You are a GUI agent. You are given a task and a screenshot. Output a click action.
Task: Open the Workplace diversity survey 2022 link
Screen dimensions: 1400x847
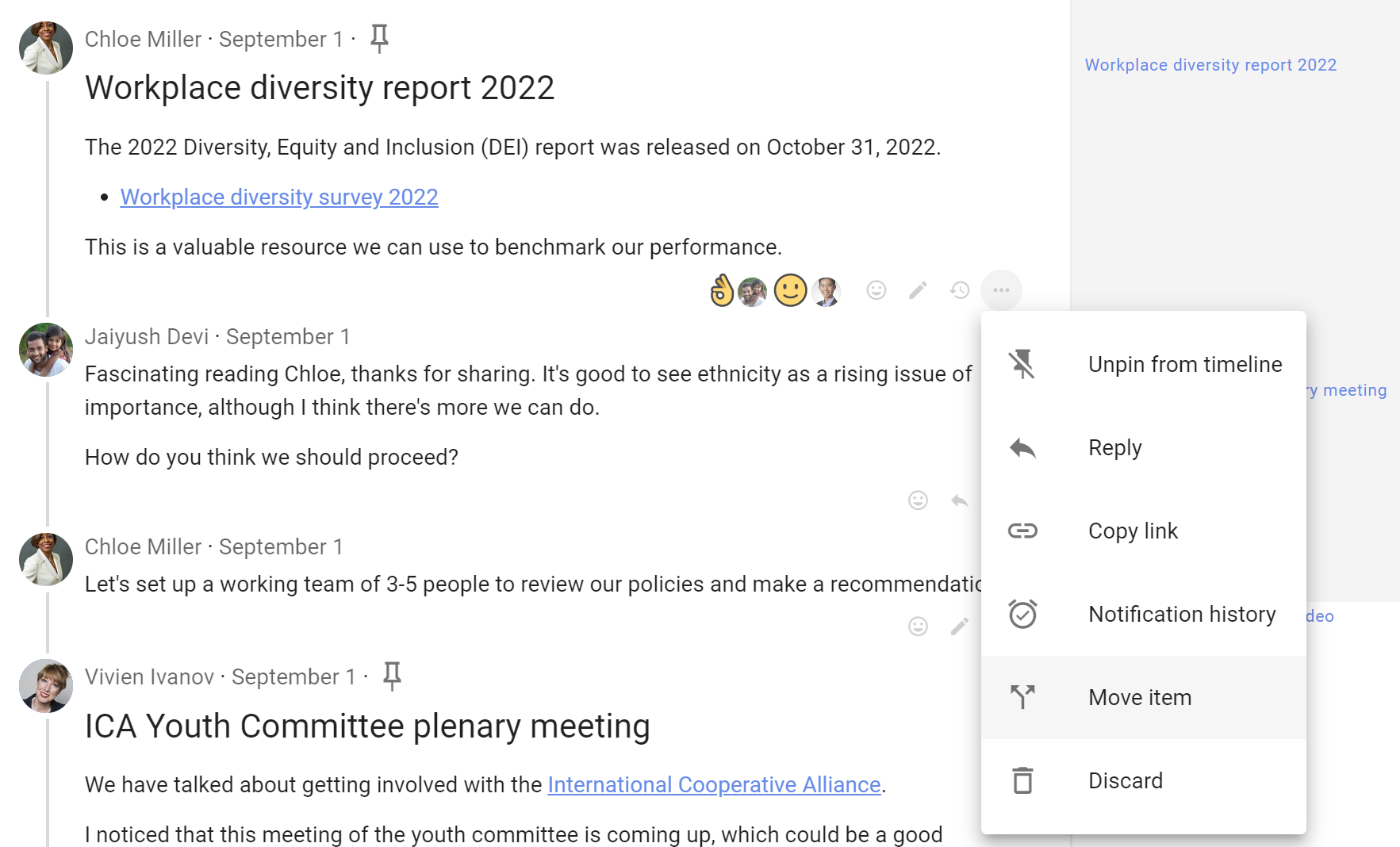pos(279,197)
